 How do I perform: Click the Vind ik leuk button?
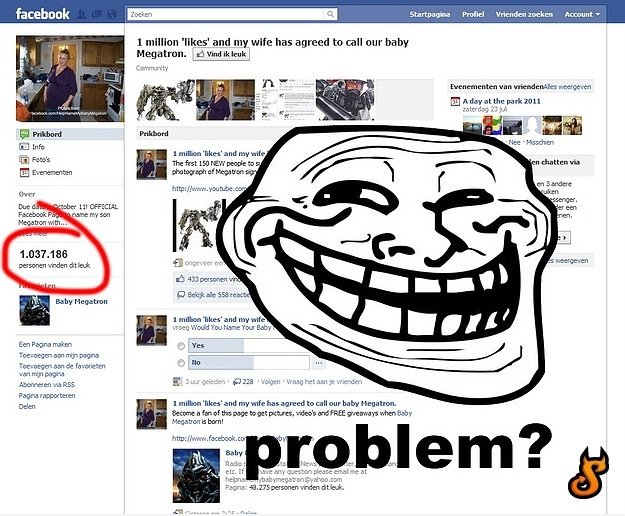pyautogui.click(x=221, y=54)
